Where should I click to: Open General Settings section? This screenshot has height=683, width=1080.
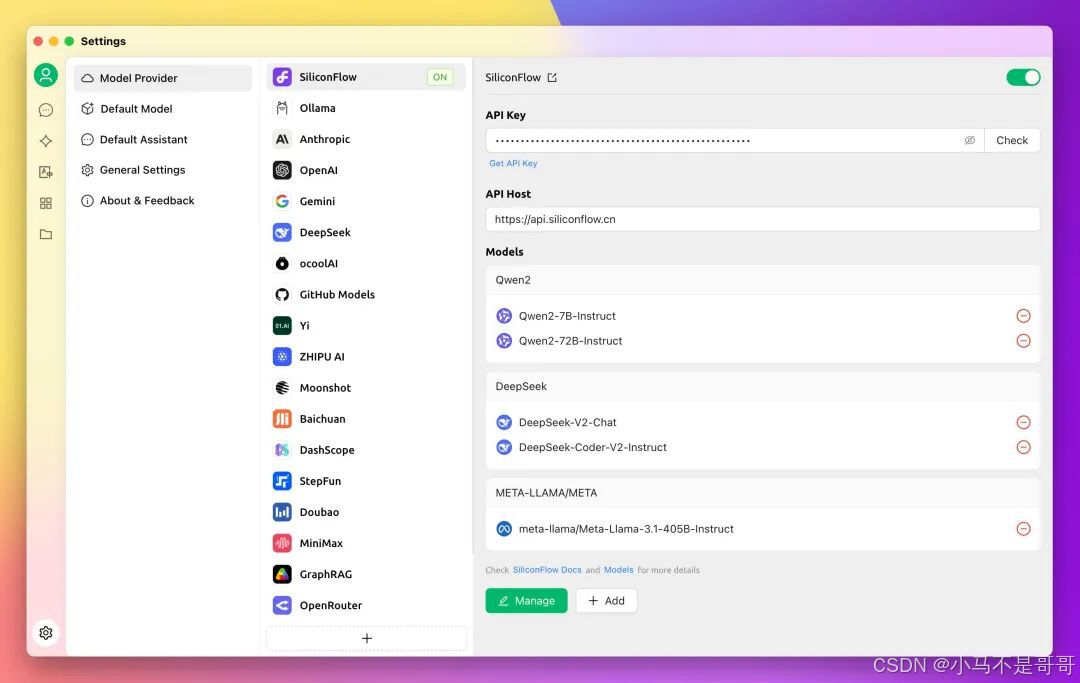[x=163, y=170]
